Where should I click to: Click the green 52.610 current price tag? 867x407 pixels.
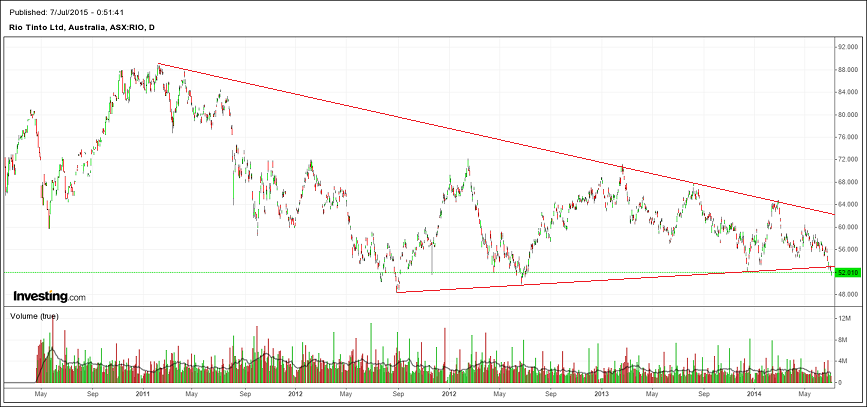click(x=848, y=272)
